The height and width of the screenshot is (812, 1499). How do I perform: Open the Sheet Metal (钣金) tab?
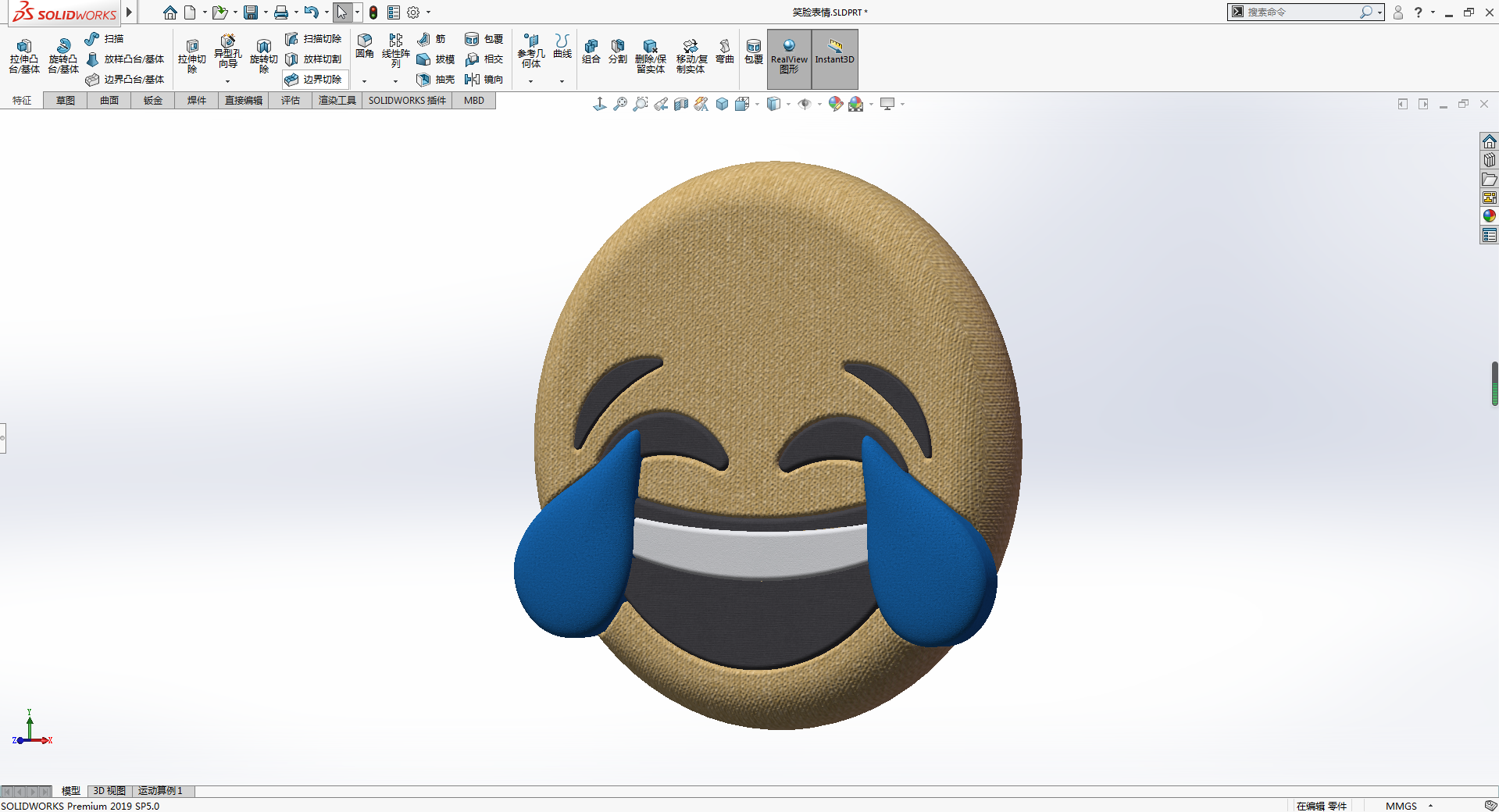tap(153, 101)
